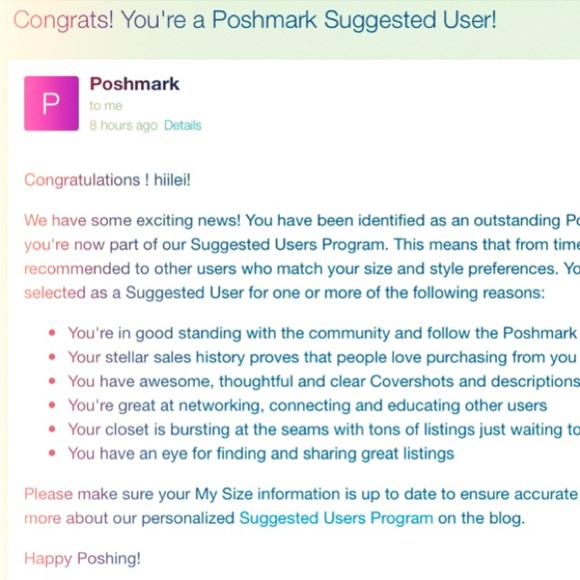Open the Details link beside the timestamp

tap(182, 125)
